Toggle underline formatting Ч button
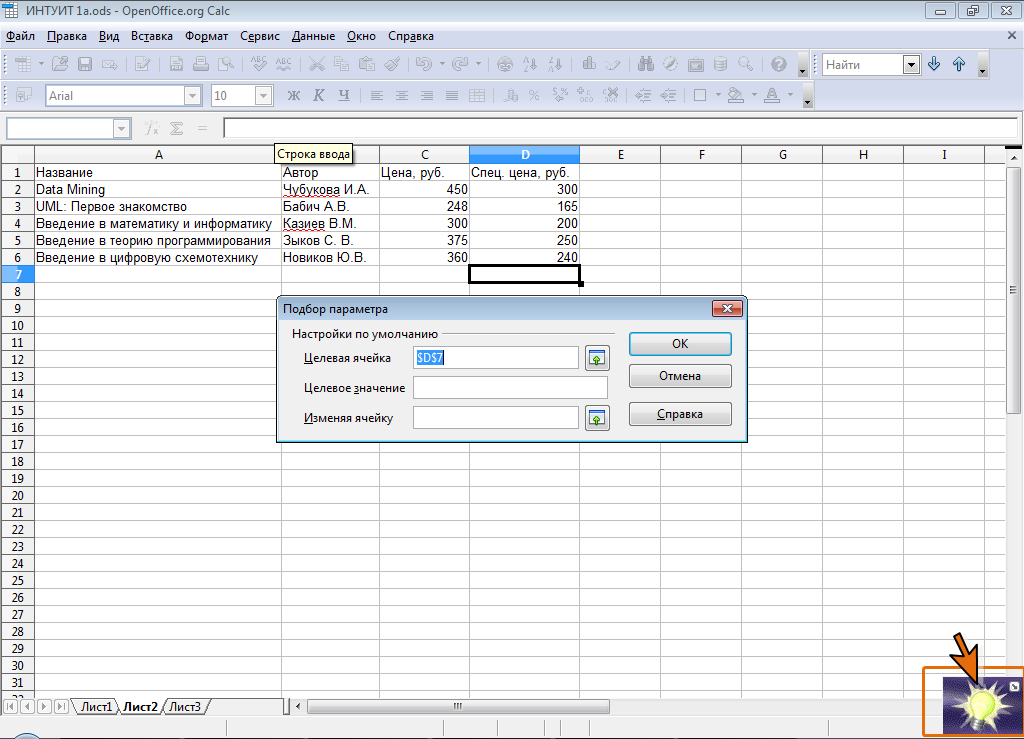Image resolution: width=1024 pixels, height=739 pixels. coord(344,95)
